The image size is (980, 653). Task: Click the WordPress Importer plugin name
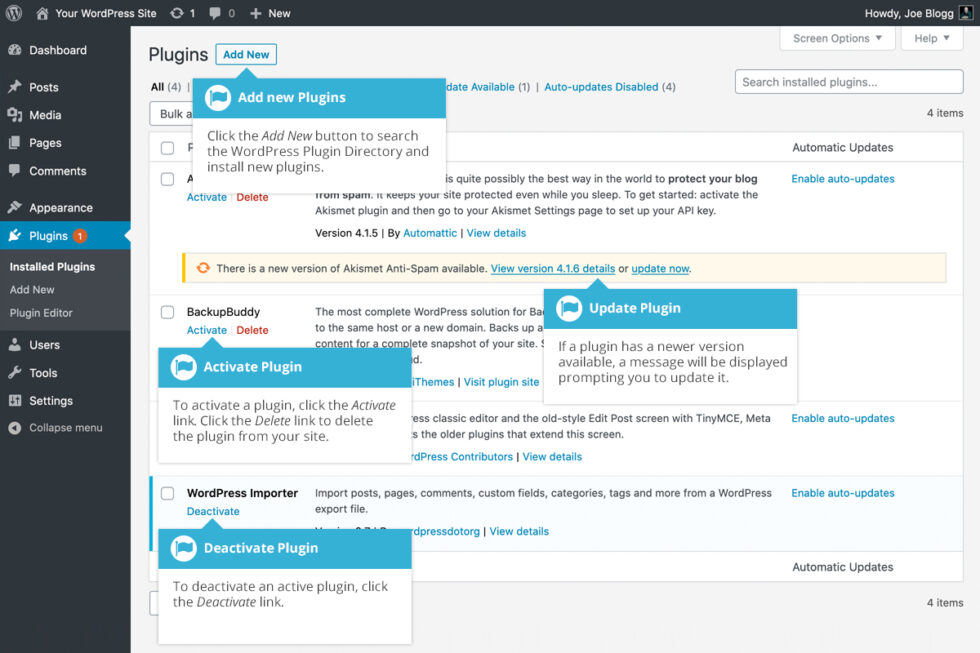click(242, 493)
